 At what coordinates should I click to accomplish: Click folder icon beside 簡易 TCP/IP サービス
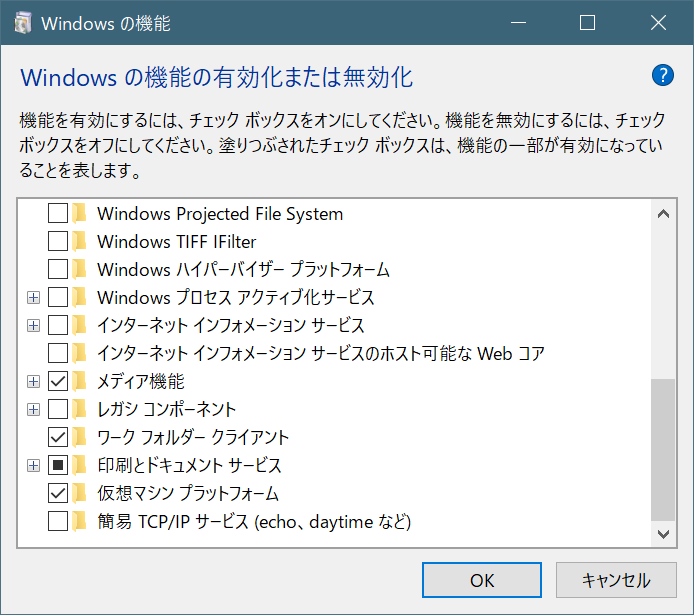(x=80, y=521)
